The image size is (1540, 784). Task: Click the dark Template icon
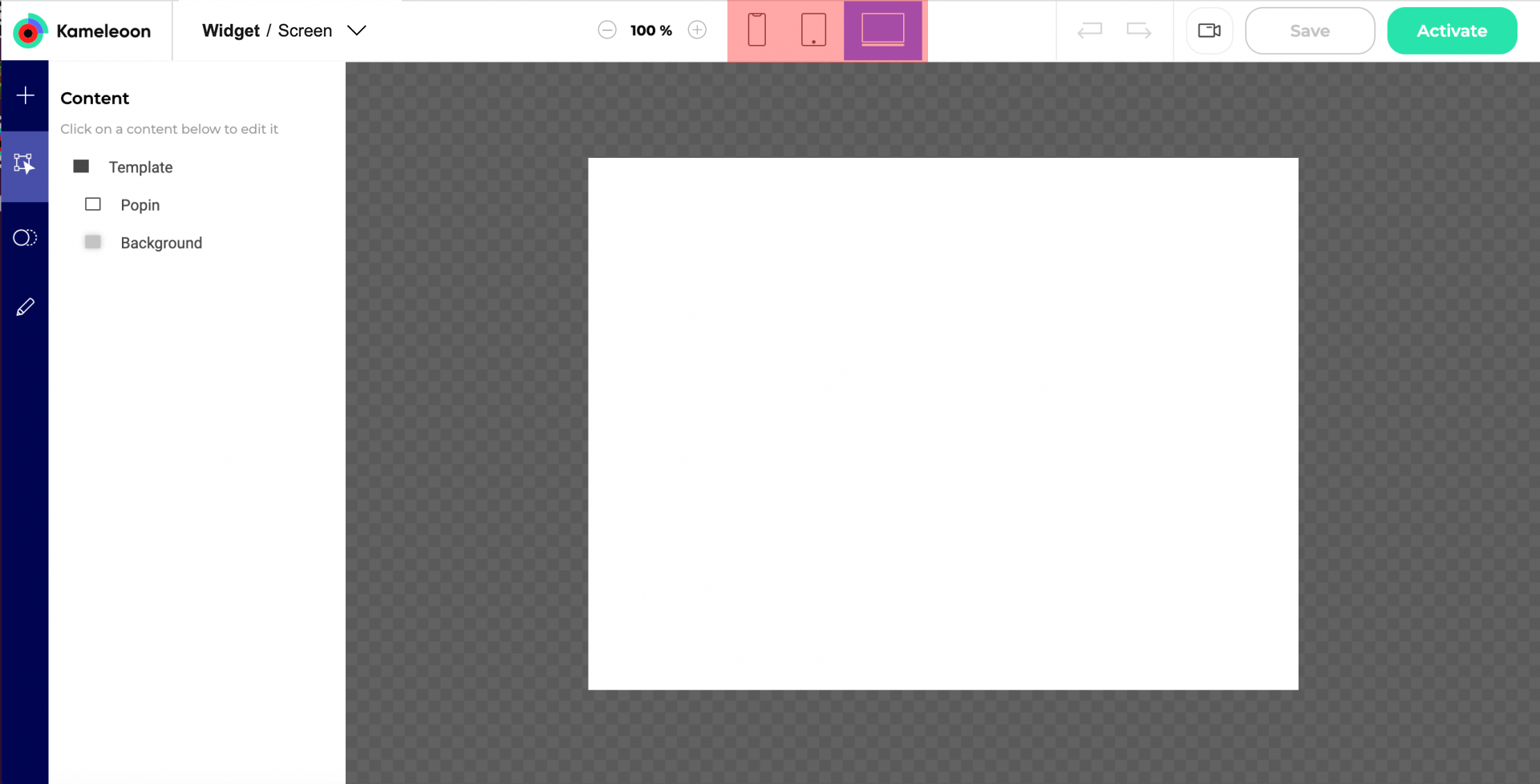pos(81,166)
